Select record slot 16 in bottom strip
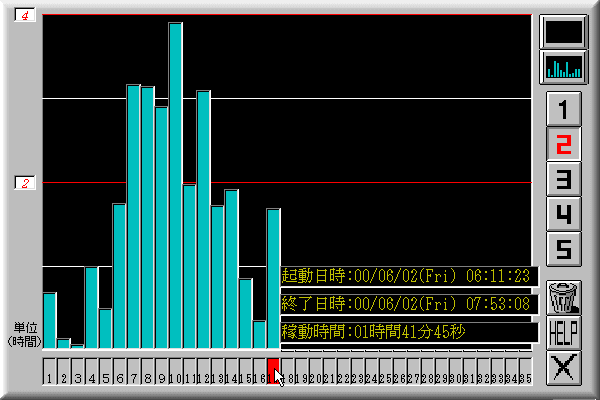Screen dimensions: 600x400 259,371
